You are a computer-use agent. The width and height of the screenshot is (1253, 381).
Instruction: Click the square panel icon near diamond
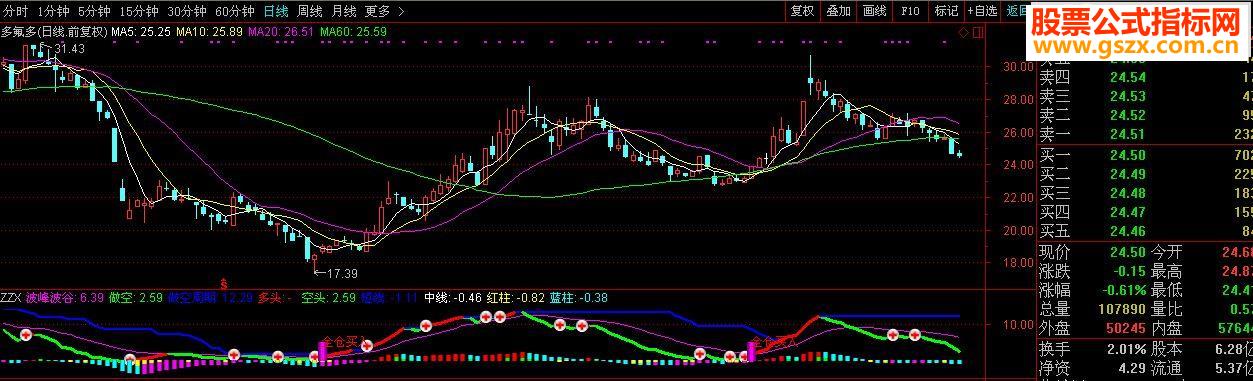pos(978,32)
